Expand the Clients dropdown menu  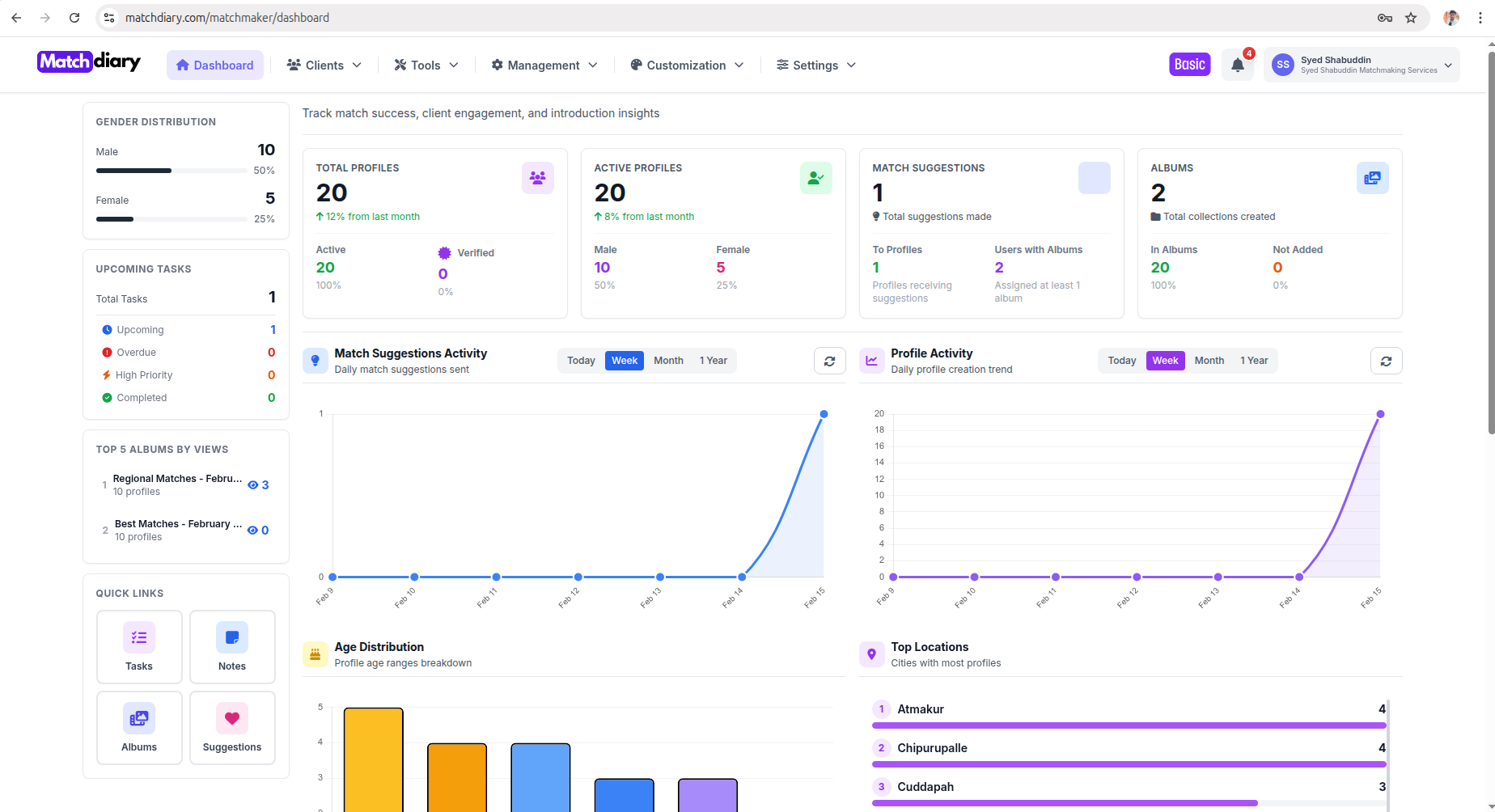click(x=323, y=65)
